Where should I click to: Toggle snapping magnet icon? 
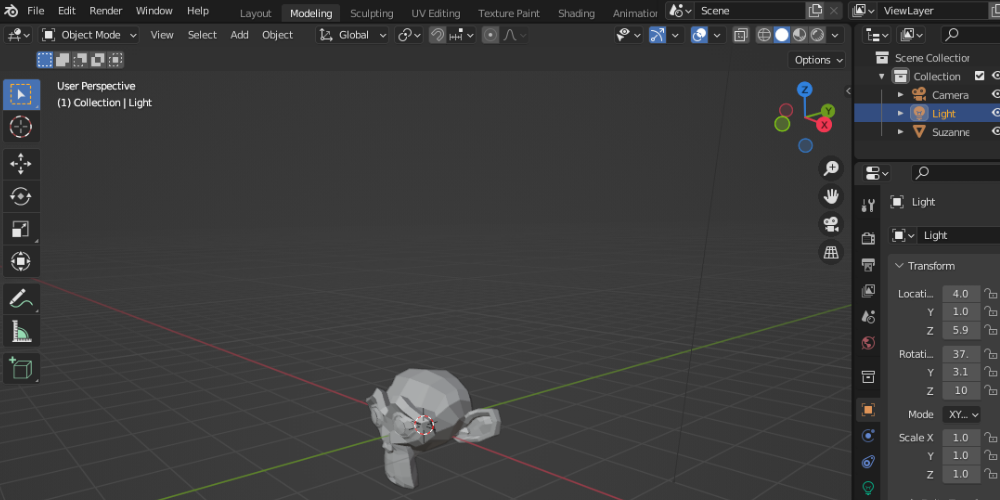437,35
